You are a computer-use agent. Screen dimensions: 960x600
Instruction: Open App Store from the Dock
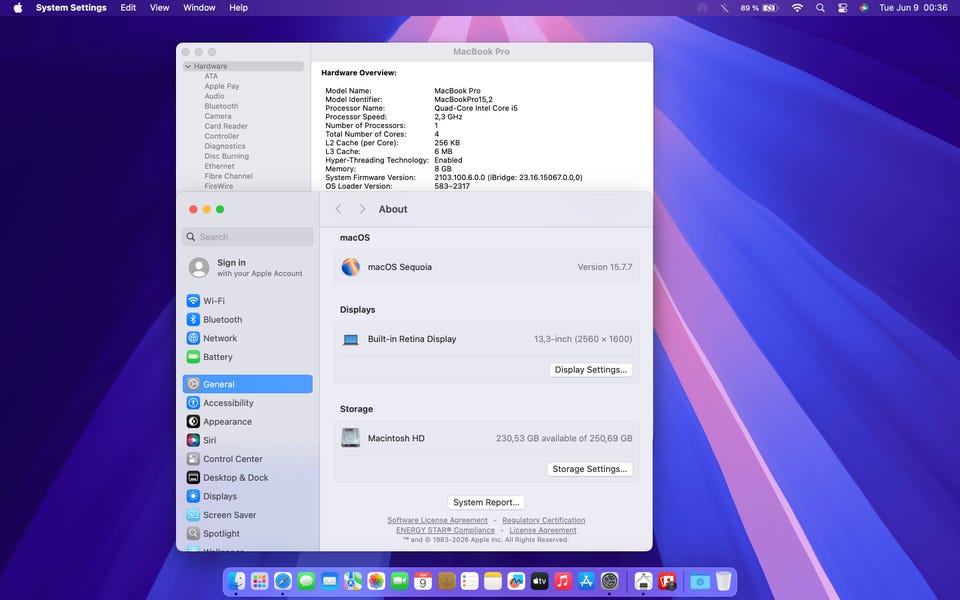[x=586, y=581]
